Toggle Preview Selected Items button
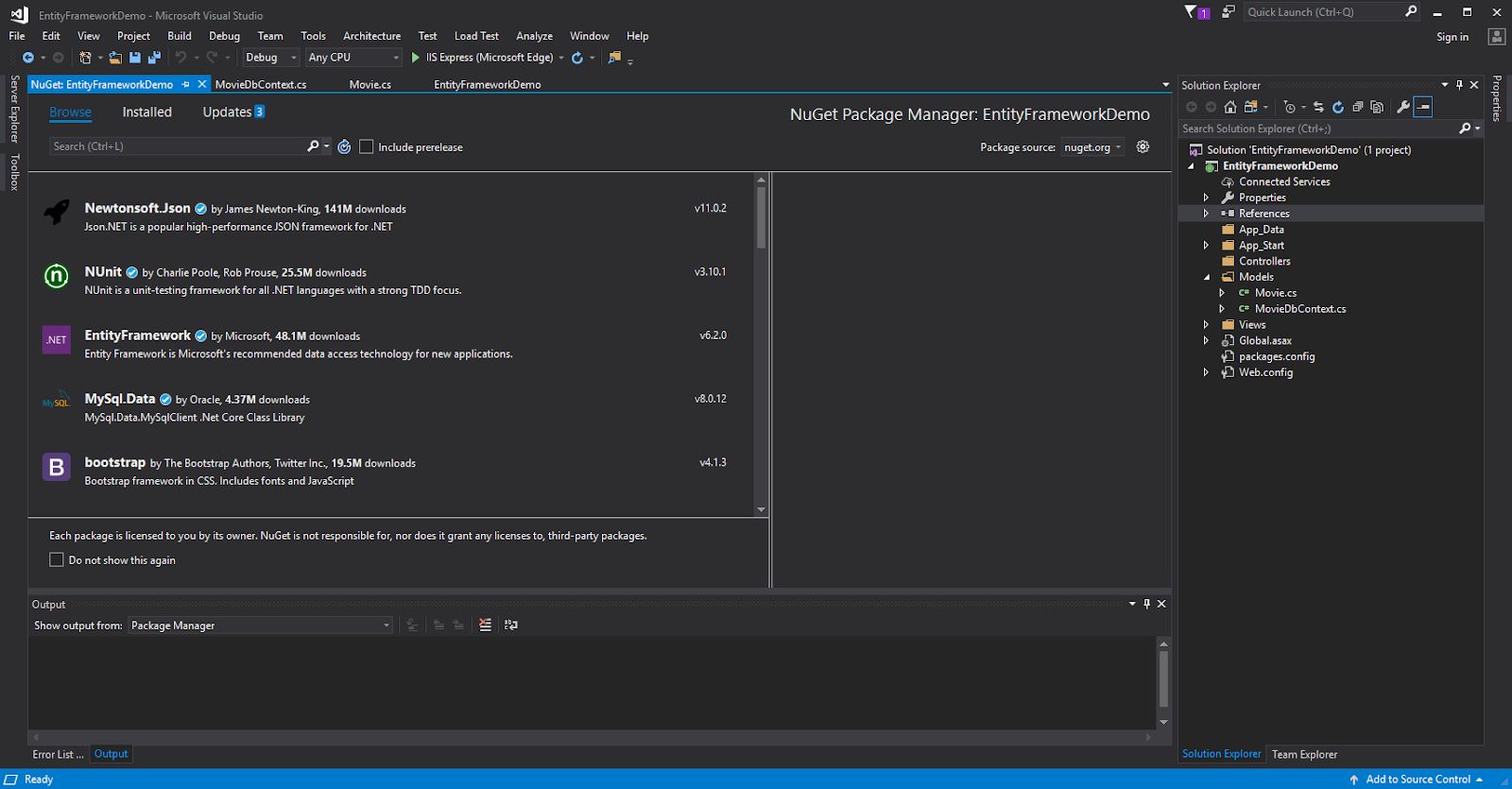The width and height of the screenshot is (1512, 789). pyautogui.click(x=1423, y=107)
